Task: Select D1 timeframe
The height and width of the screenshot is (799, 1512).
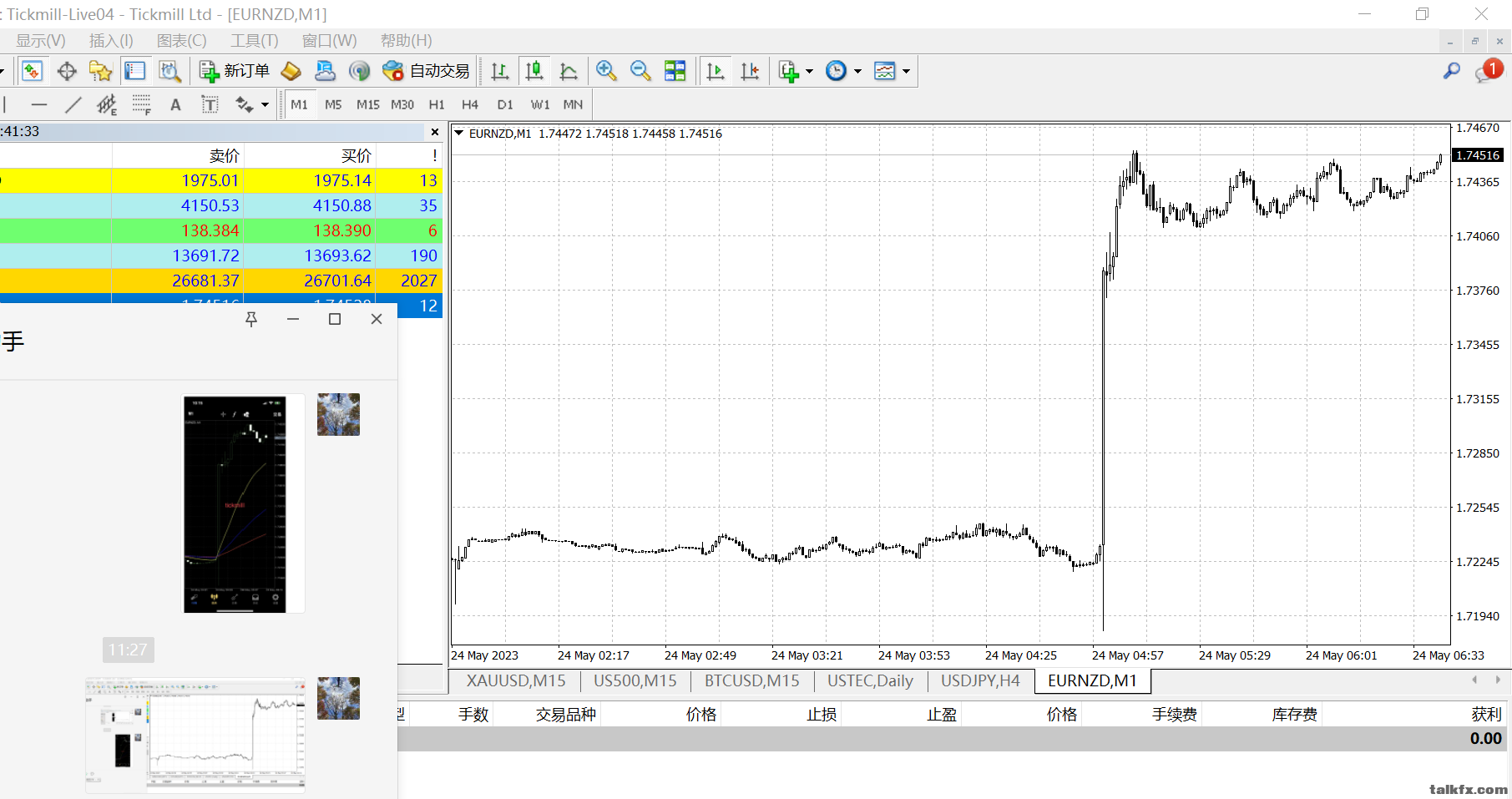Action: pos(505,104)
